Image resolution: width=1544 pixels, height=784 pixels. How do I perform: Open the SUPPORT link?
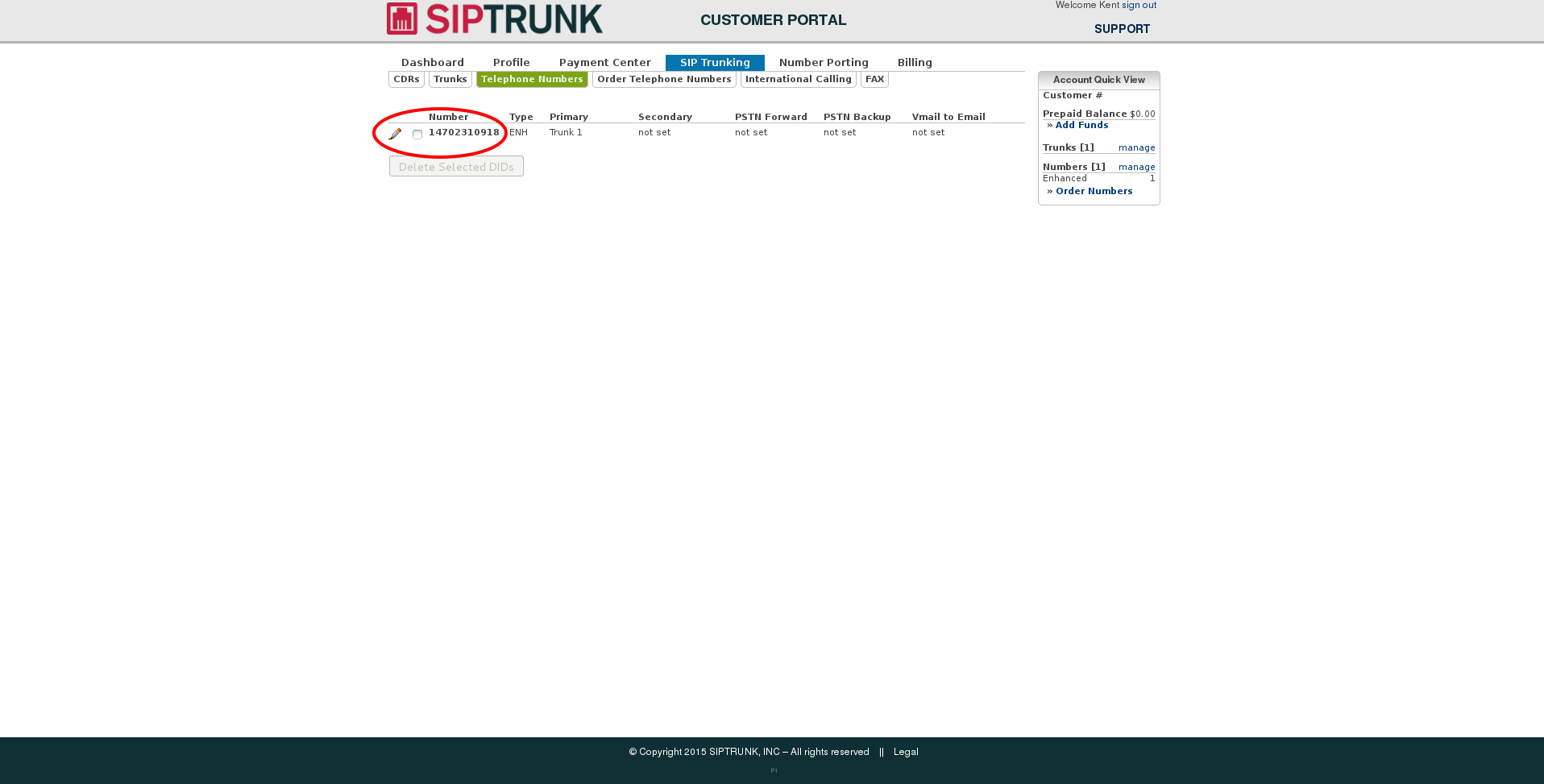pyautogui.click(x=1122, y=29)
